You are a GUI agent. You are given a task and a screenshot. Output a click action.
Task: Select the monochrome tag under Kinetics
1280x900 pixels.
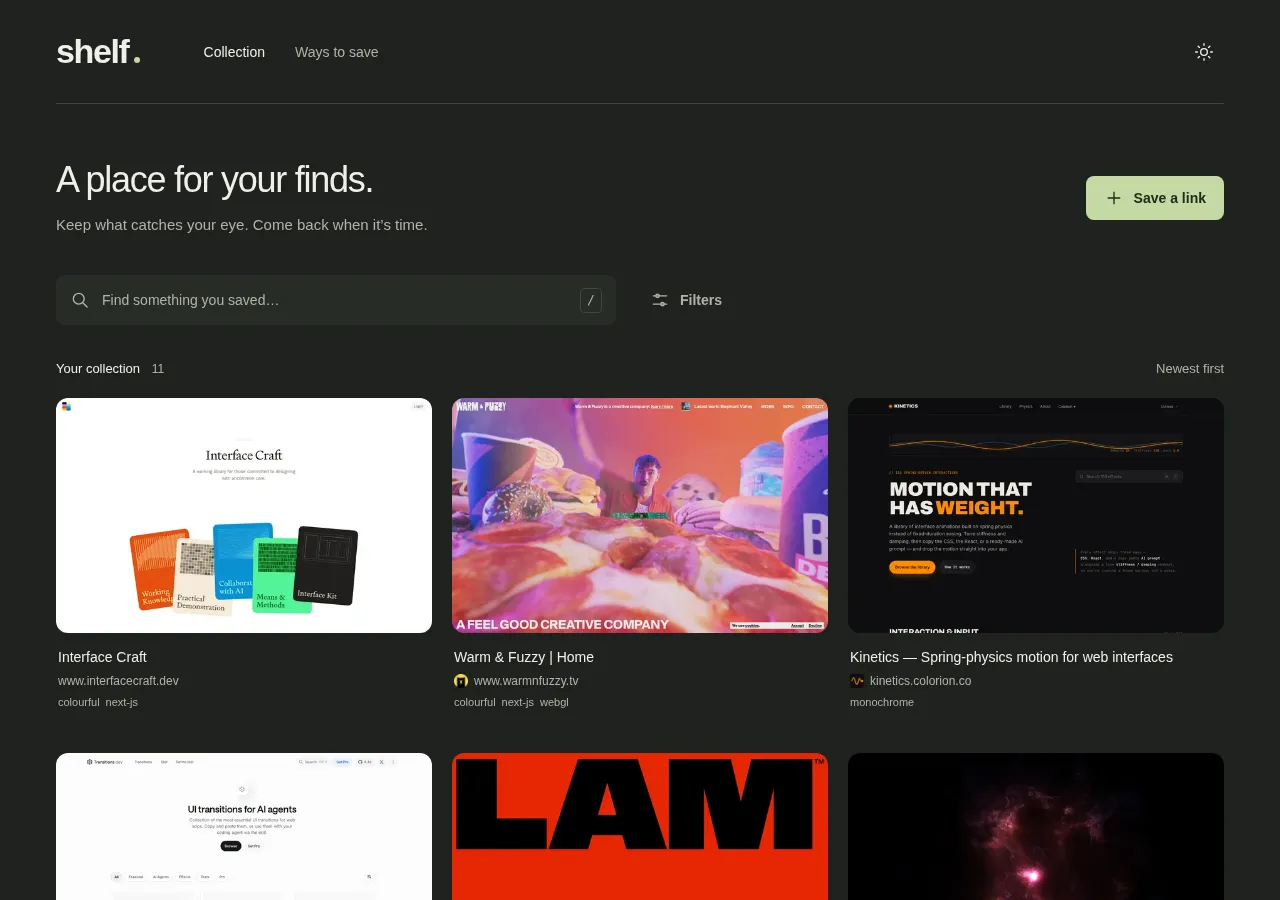tap(882, 702)
